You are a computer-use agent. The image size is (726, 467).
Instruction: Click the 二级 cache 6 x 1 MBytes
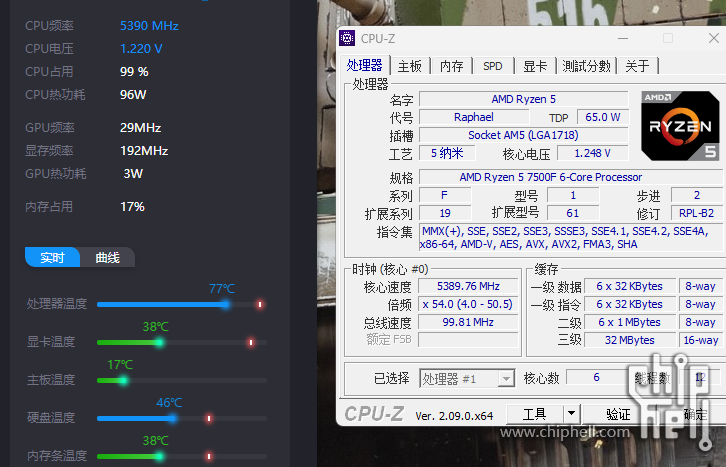[x=629, y=322]
